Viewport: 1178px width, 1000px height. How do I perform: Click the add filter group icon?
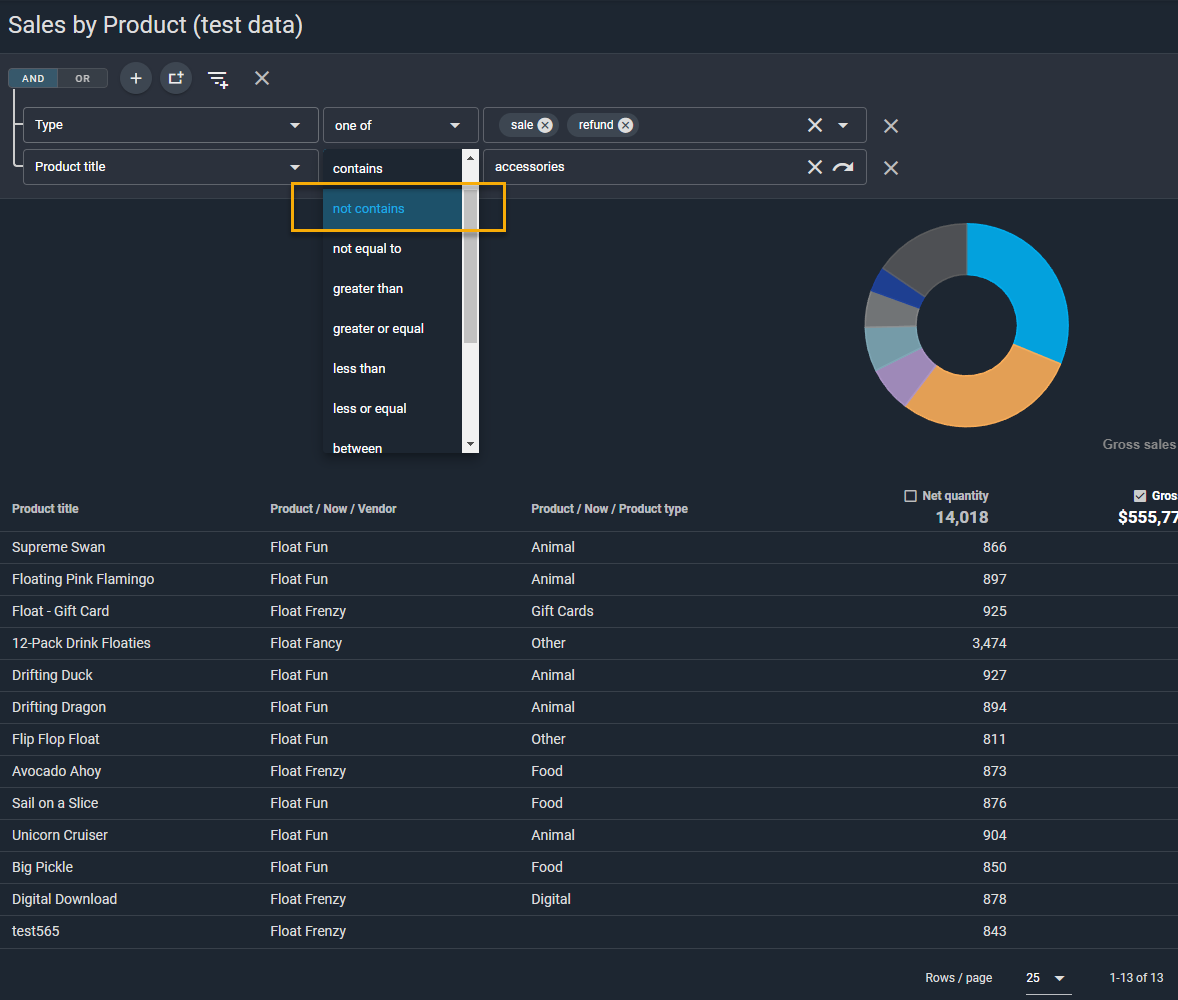pyautogui.click(x=176, y=78)
